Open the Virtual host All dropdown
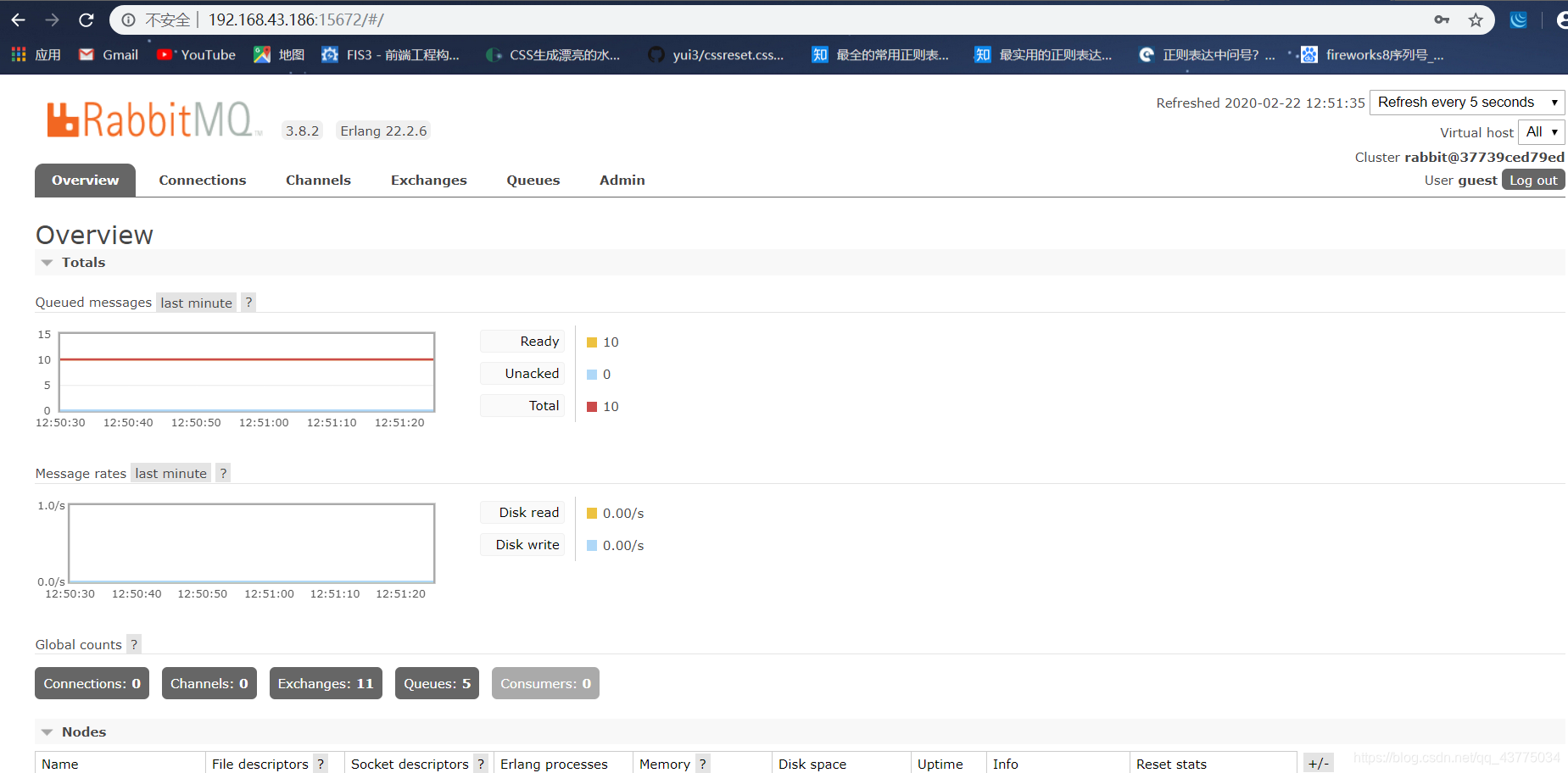This screenshot has height=773, width=1568. (x=1541, y=131)
